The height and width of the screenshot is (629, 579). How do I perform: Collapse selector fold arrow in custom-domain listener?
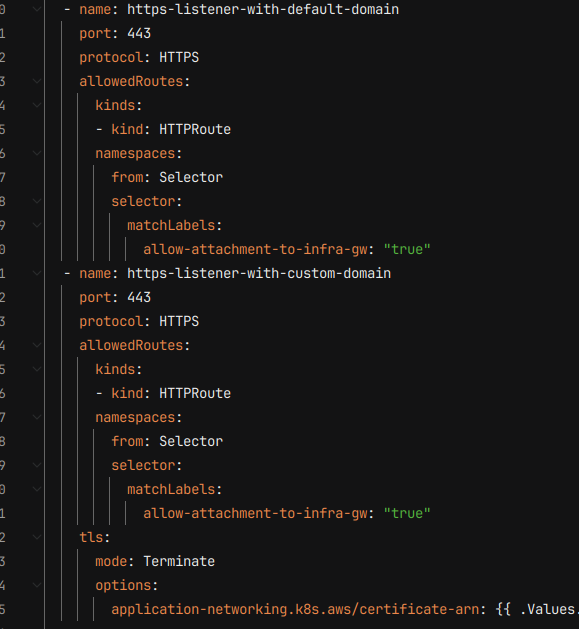37,465
